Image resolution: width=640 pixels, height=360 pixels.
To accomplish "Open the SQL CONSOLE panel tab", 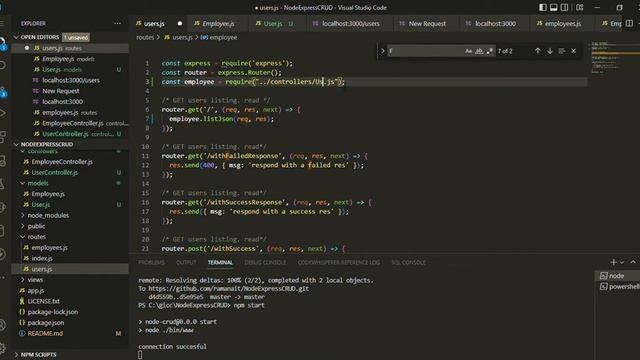I will pos(408,262).
